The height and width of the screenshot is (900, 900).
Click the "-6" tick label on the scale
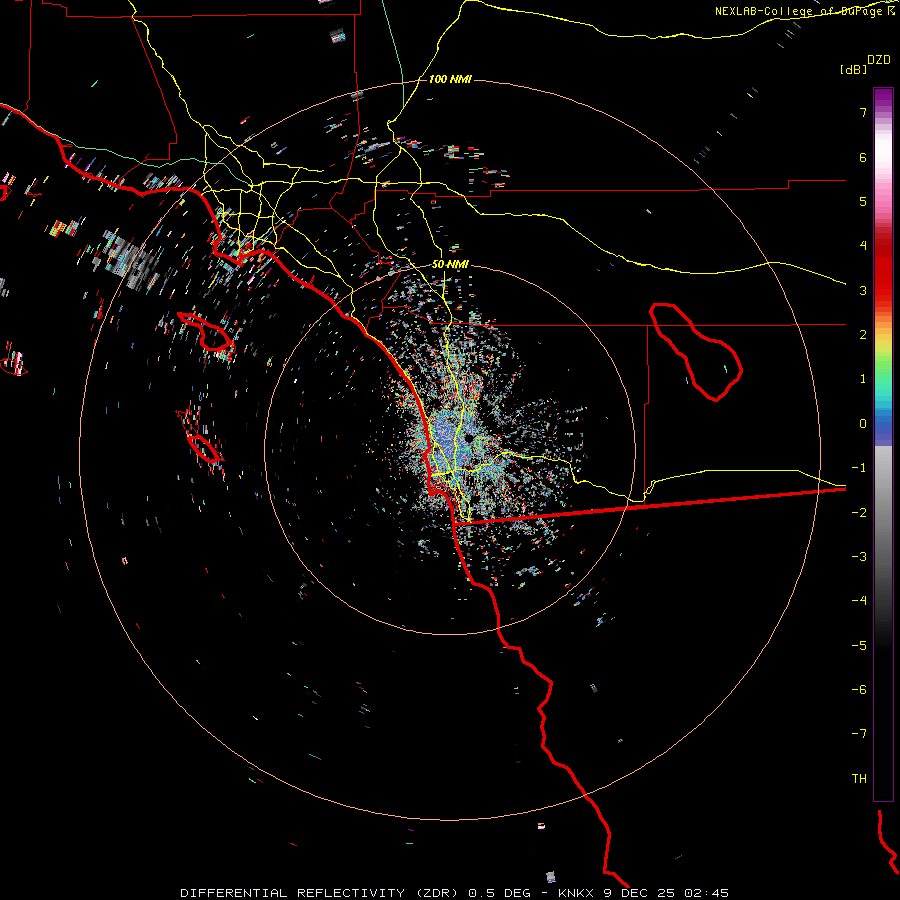click(859, 690)
